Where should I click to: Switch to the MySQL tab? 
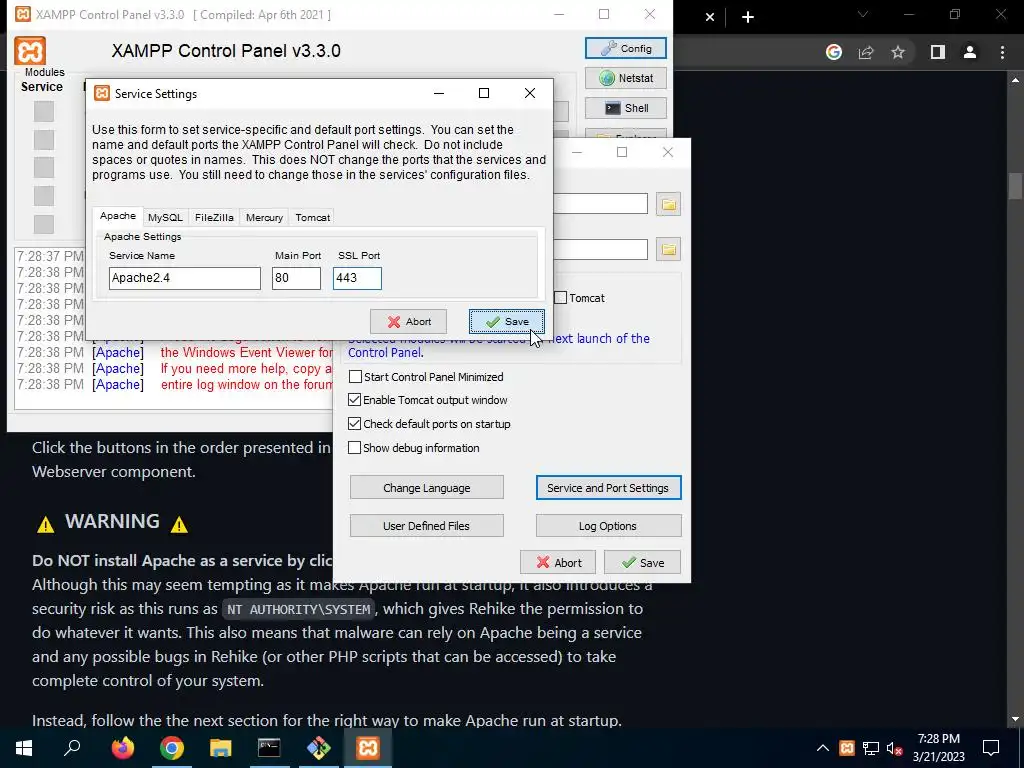pyautogui.click(x=165, y=217)
